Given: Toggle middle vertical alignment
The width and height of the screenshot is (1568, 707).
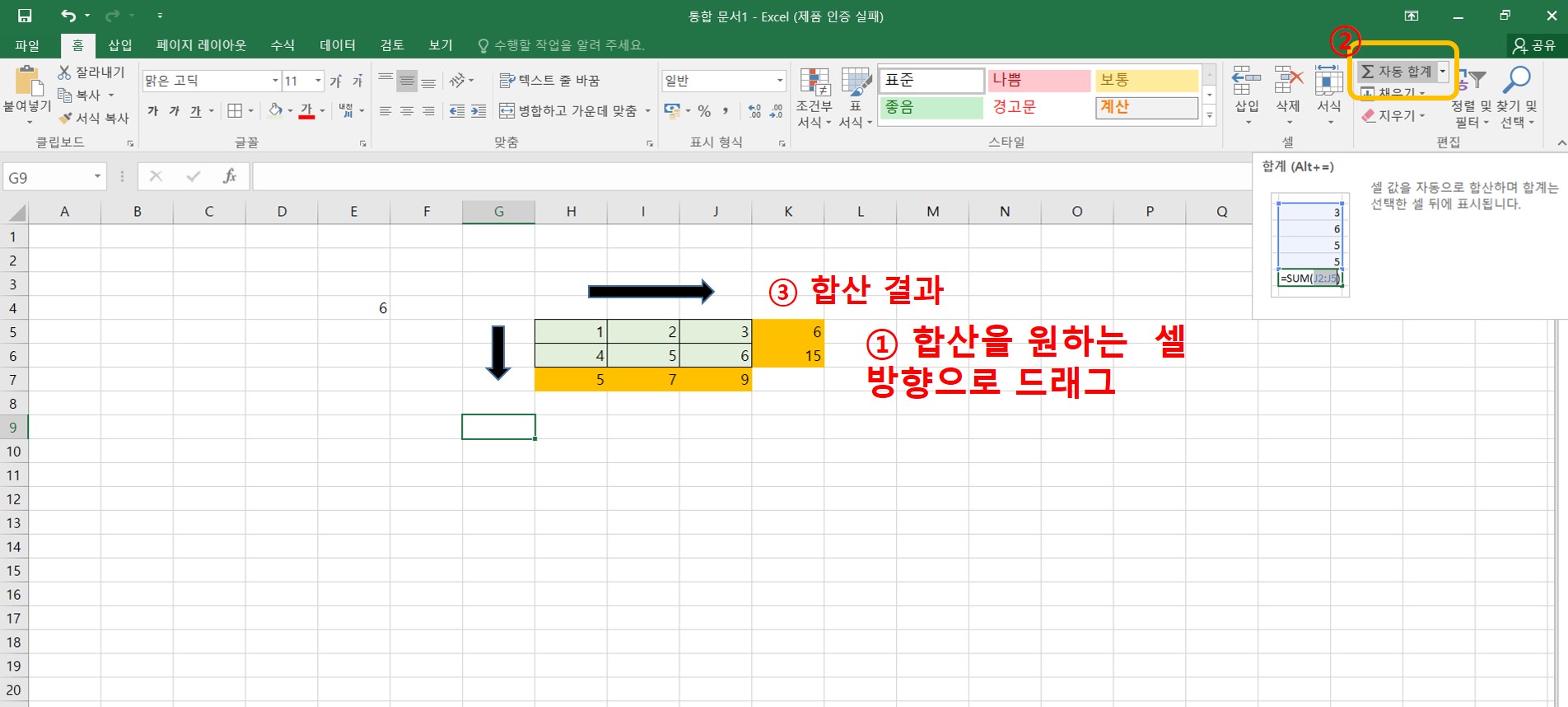Looking at the screenshot, I should pos(407,81).
